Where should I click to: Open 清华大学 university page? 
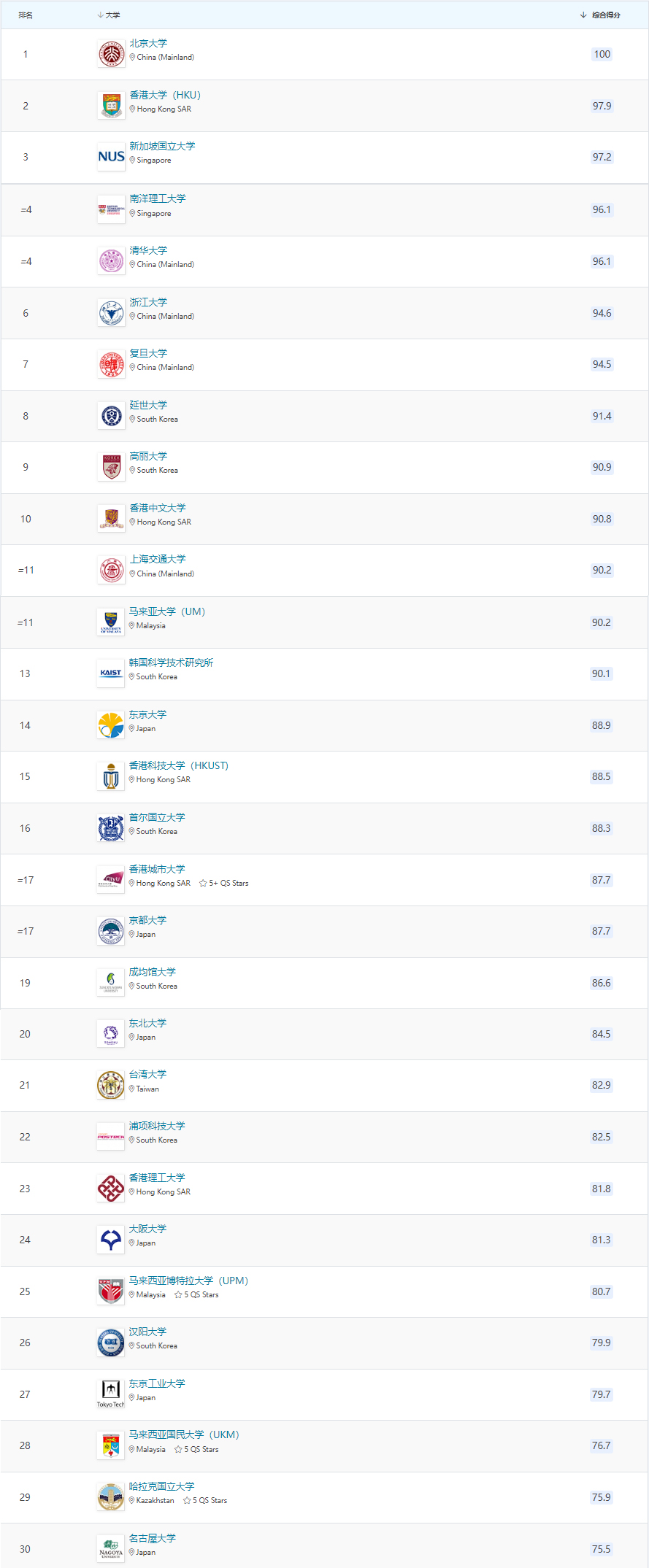148,250
